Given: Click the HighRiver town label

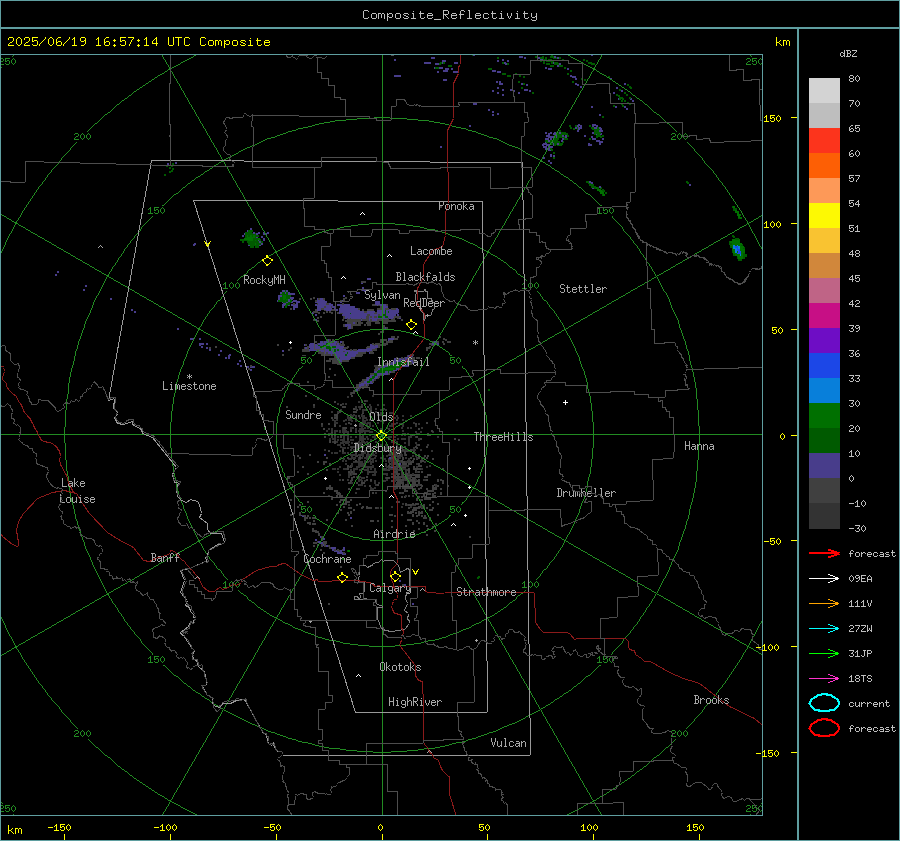Looking at the screenshot, I should (415, 702).
